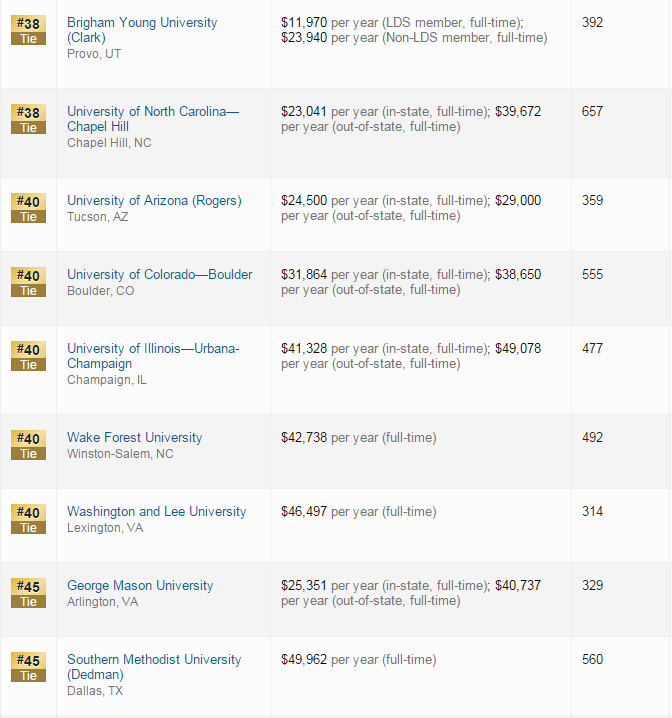Open Wake Forest University link
Screen dimensions: 672x718
point(134,438)
